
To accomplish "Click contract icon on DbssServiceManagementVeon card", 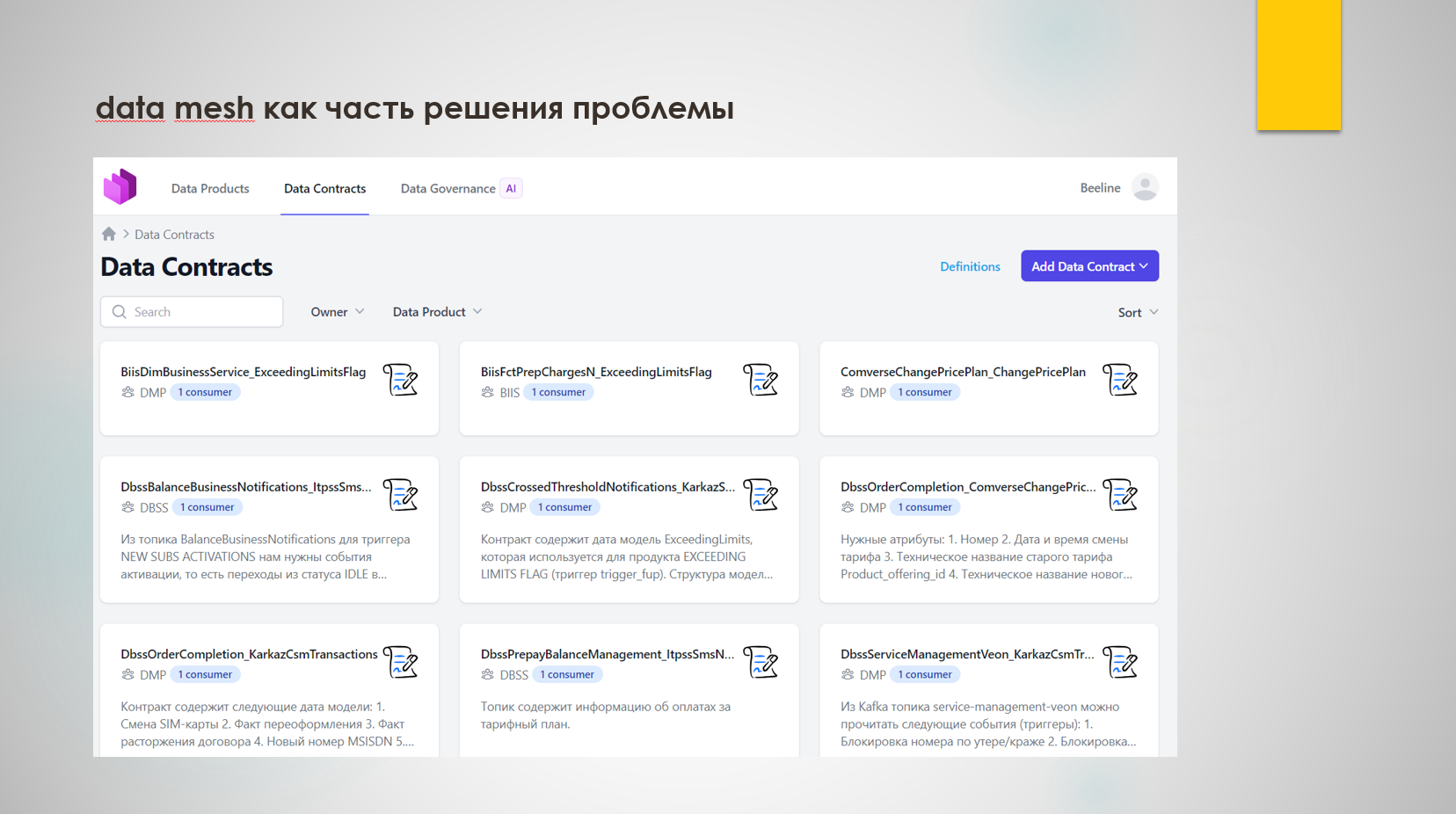I will [x=1120, y=663].
